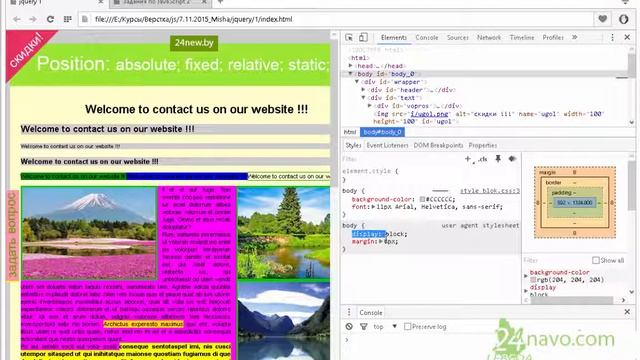640x360 pixels.
Task: Go forward to the next page
Action: [x=33, y=19]
